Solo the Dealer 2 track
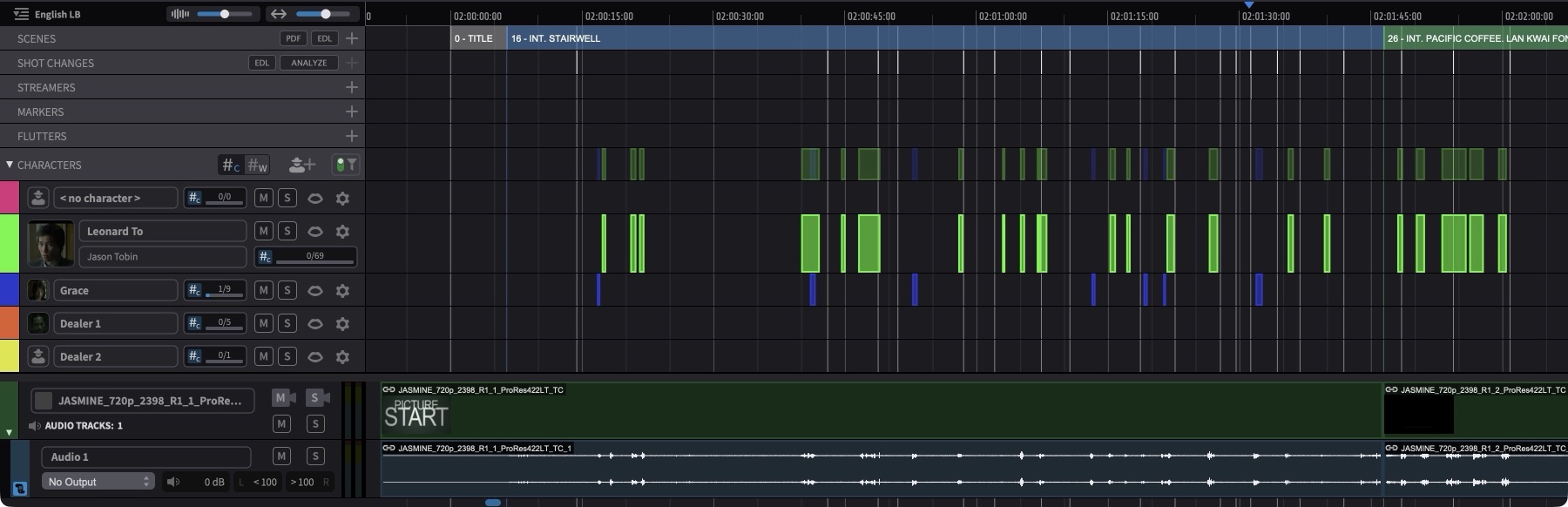The height and width of the screenshot is (507, 1568). click(x=287, y=356)
